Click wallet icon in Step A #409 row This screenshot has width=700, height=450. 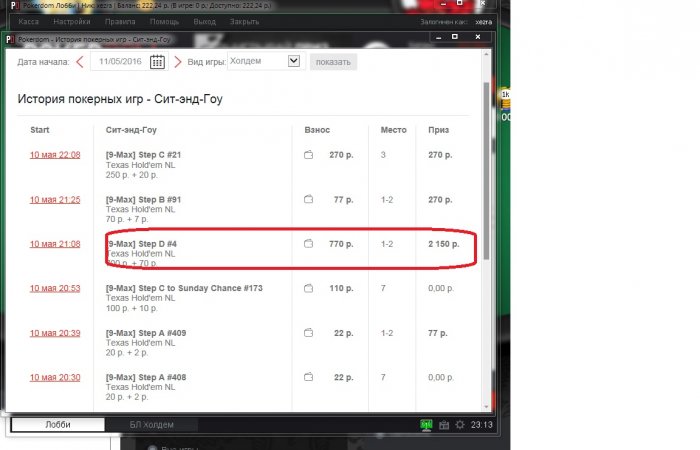click(308, 333)
